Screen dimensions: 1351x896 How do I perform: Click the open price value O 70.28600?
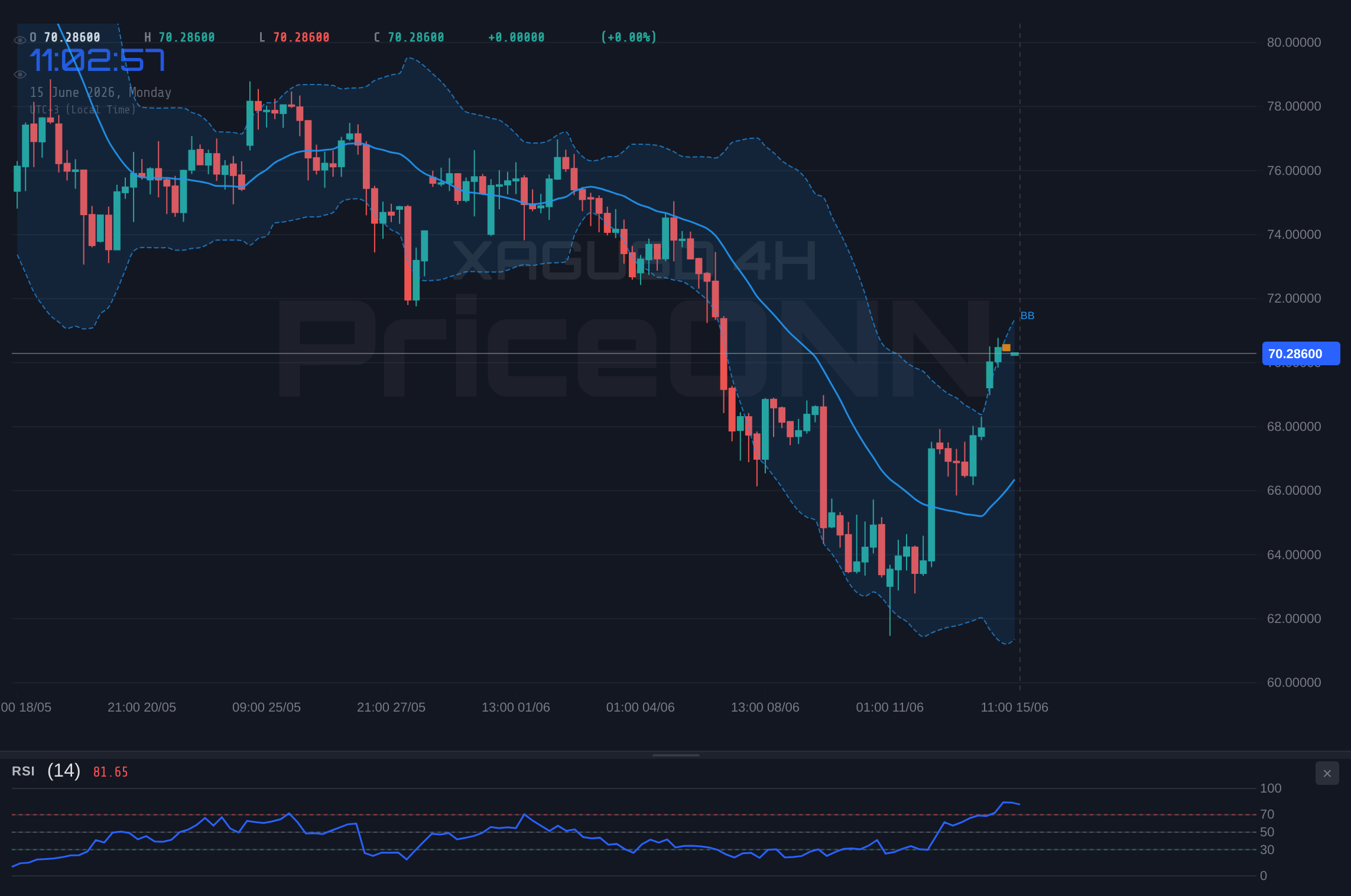click(x=65, y=37)
